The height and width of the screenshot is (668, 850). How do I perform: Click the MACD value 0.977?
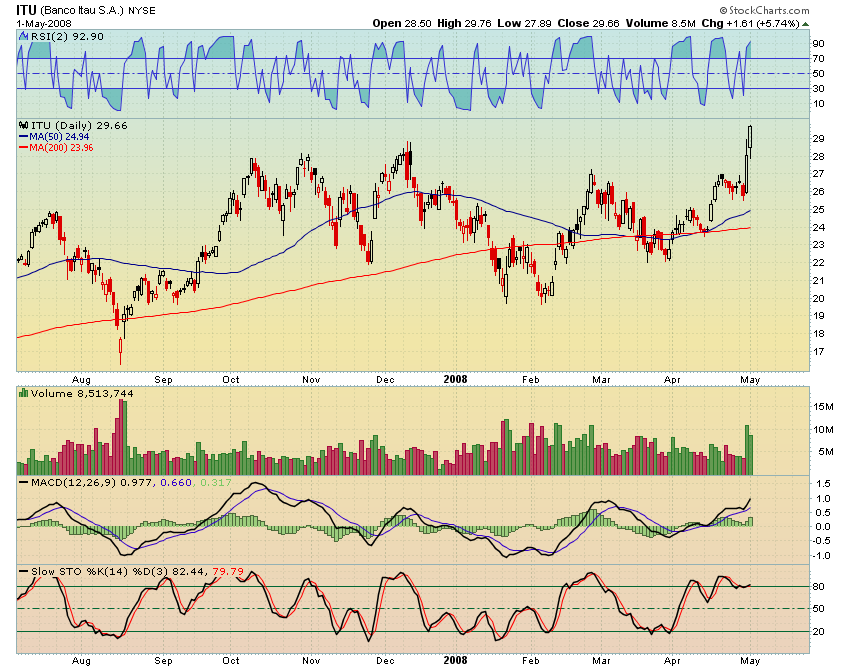136,483
